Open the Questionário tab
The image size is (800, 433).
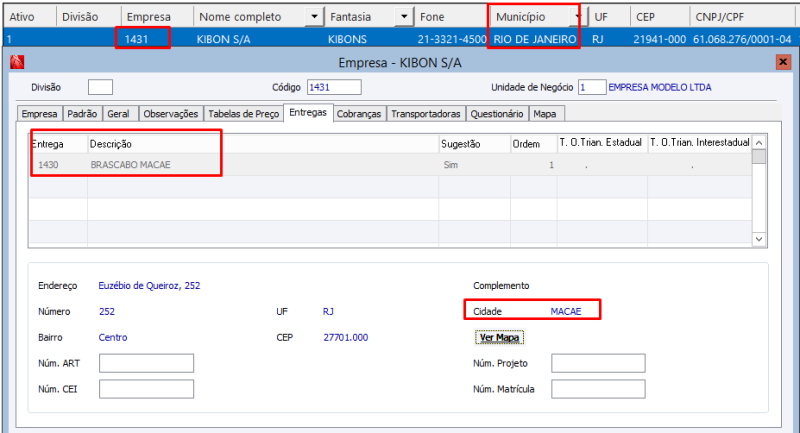(x=496, y=114)
